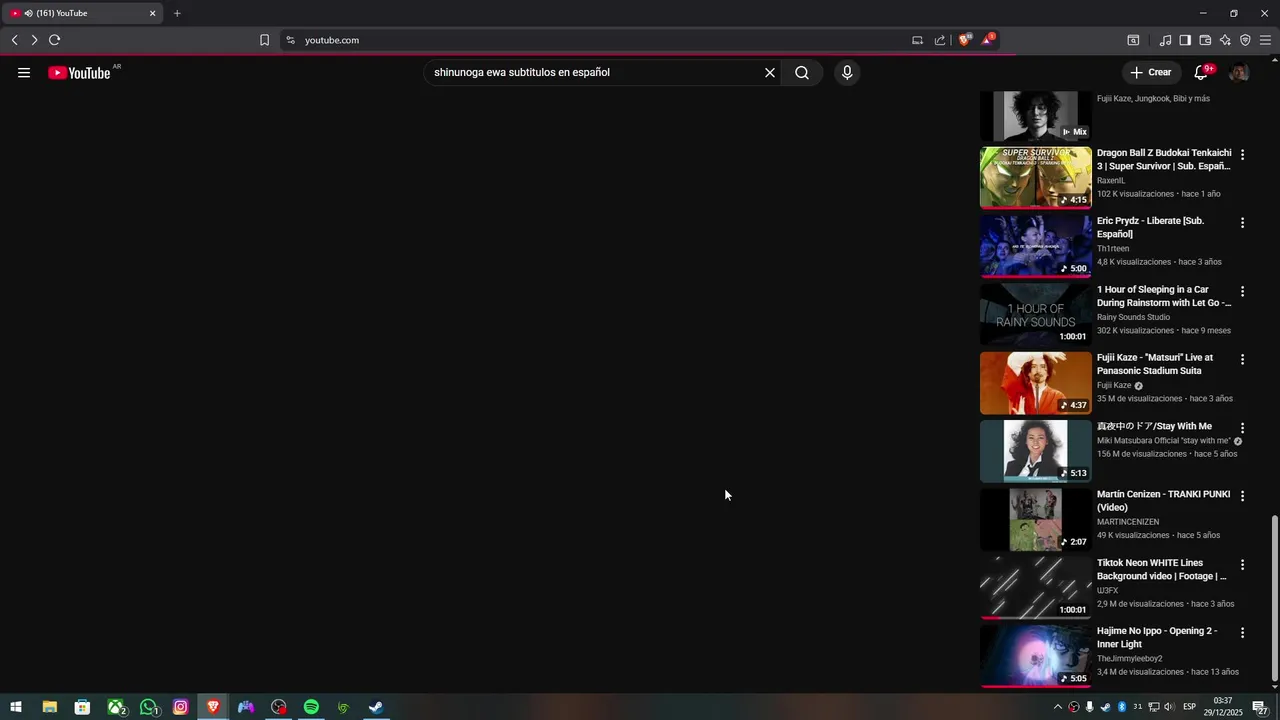Reload the YouTube page

coord(55,40)
